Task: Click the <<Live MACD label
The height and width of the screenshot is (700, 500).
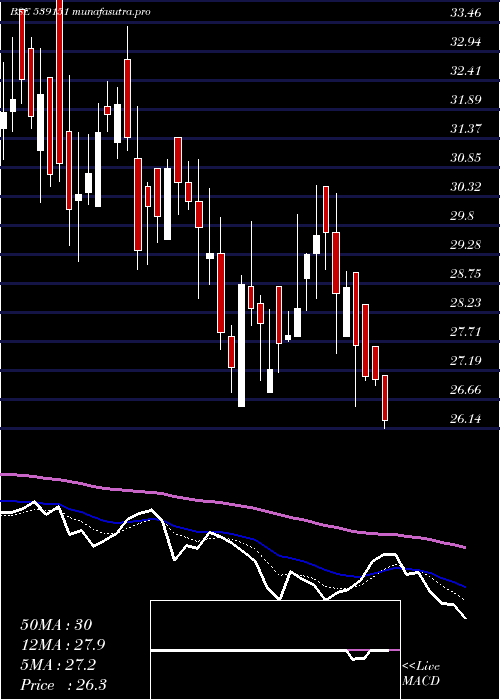Action: (421, 674)
